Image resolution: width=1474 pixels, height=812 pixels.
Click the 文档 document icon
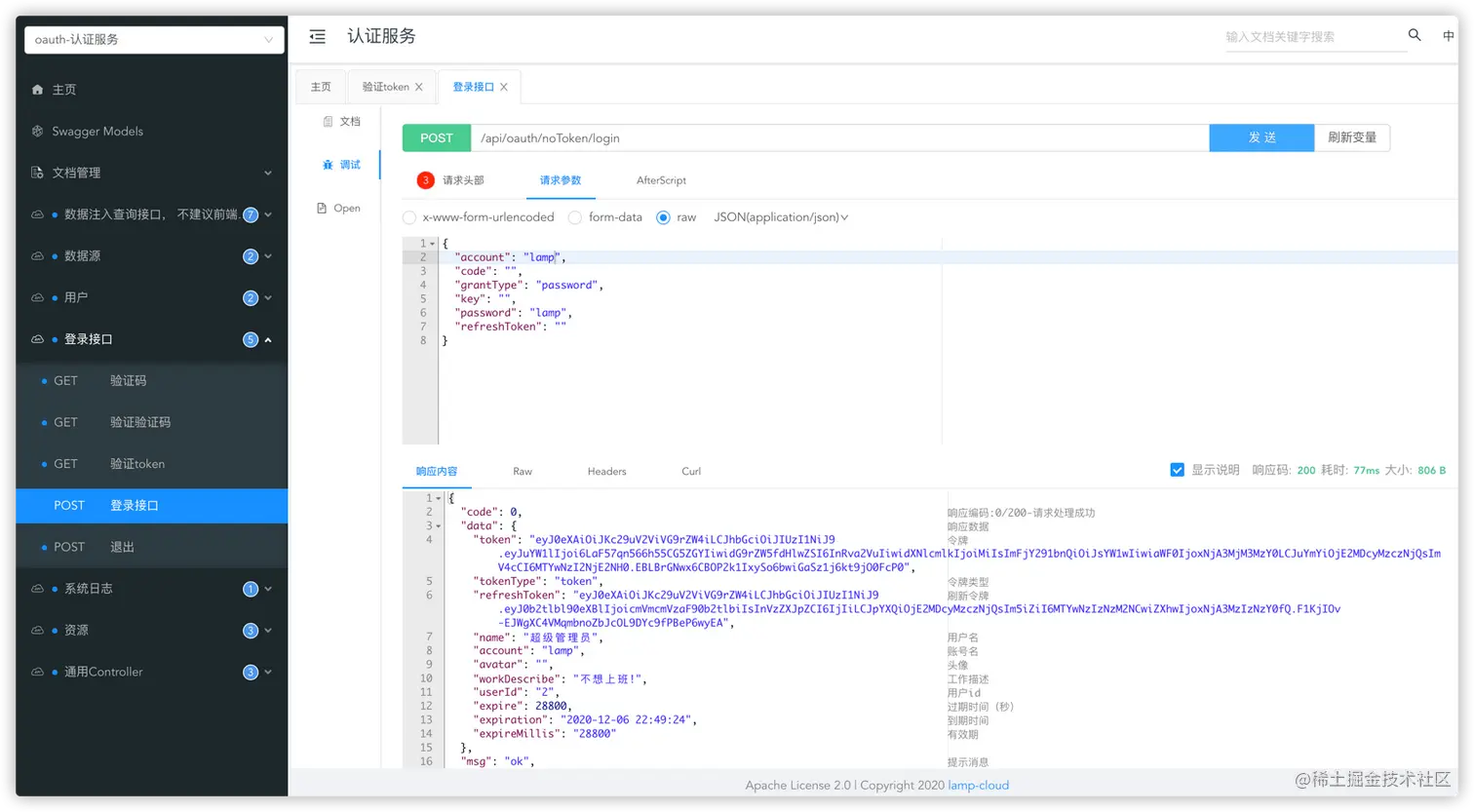tap(328, 122)
